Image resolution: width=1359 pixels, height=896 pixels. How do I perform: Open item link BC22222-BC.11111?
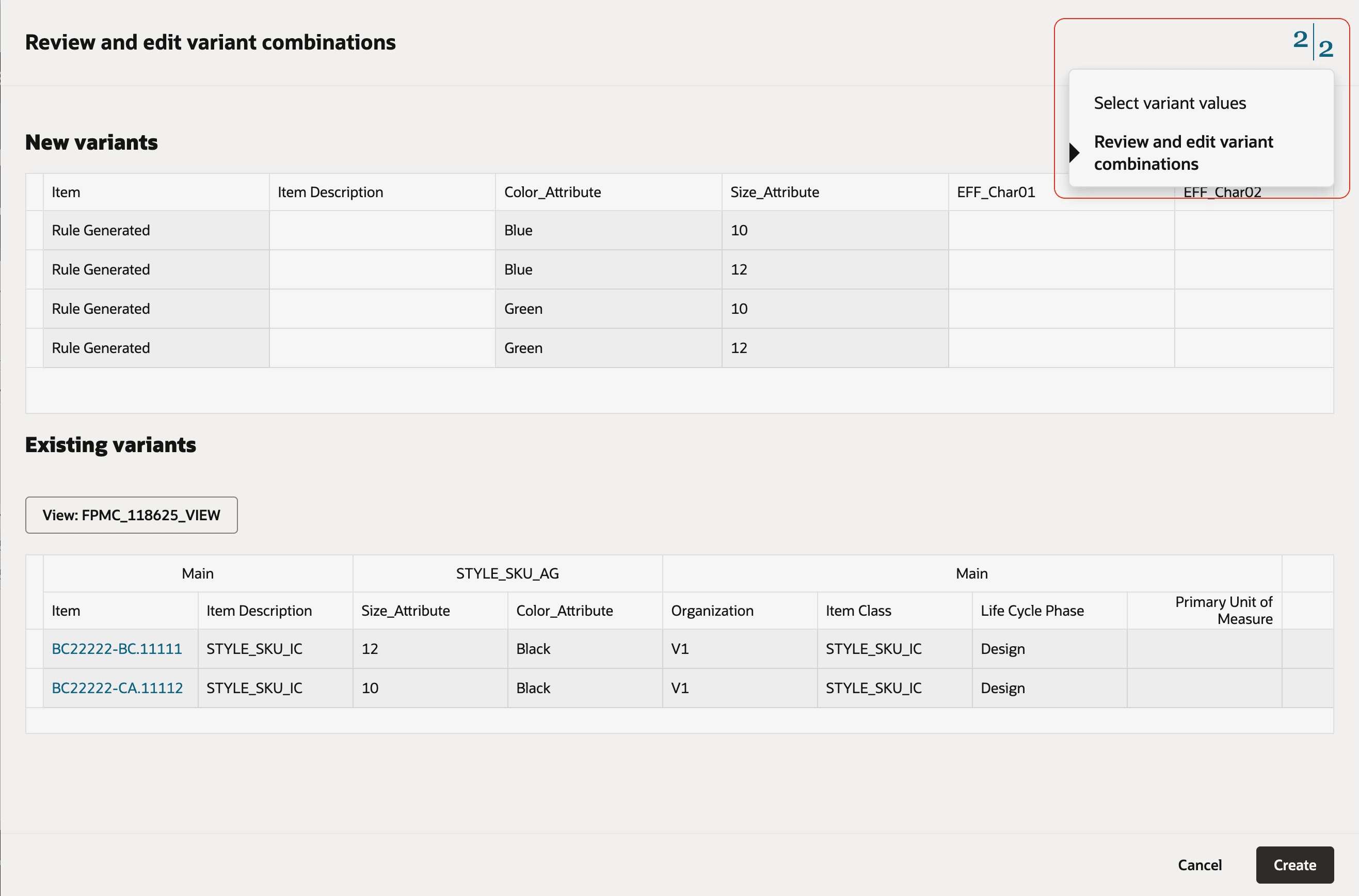click(x=117, y=649)
